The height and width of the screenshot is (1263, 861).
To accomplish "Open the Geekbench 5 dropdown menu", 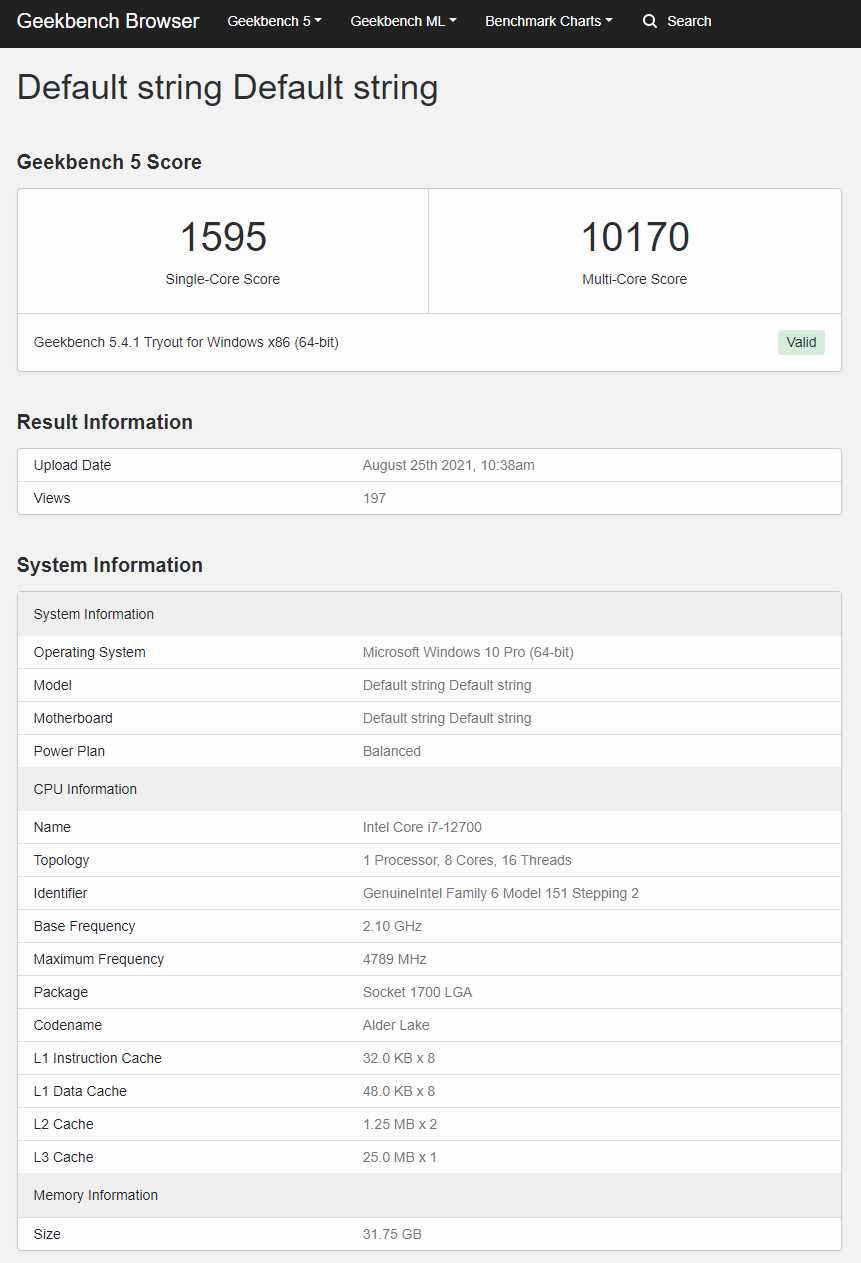I will [274, 21].
